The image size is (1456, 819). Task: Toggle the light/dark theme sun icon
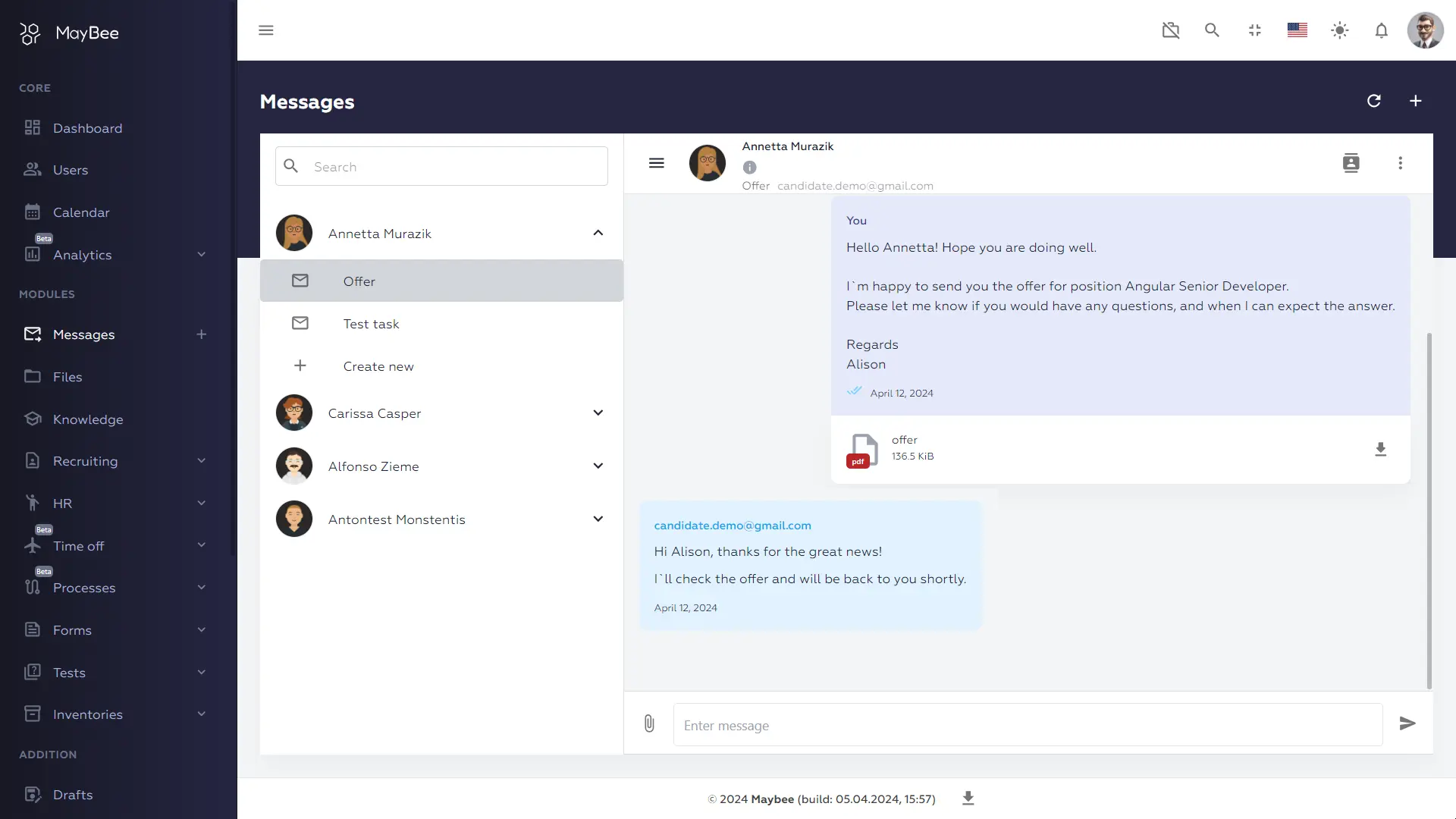1339,30
